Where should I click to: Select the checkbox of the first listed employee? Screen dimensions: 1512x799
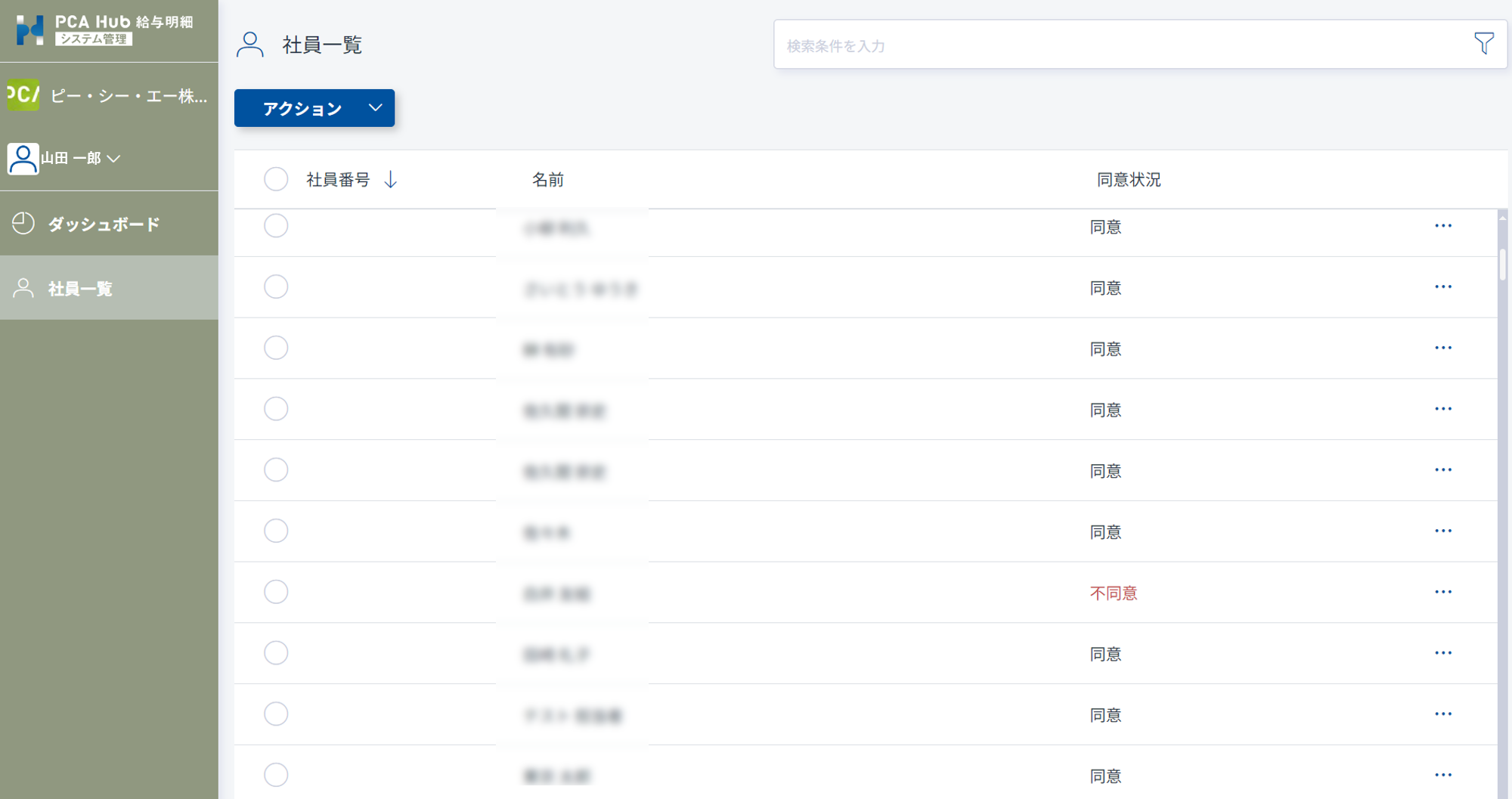[276, 225]
